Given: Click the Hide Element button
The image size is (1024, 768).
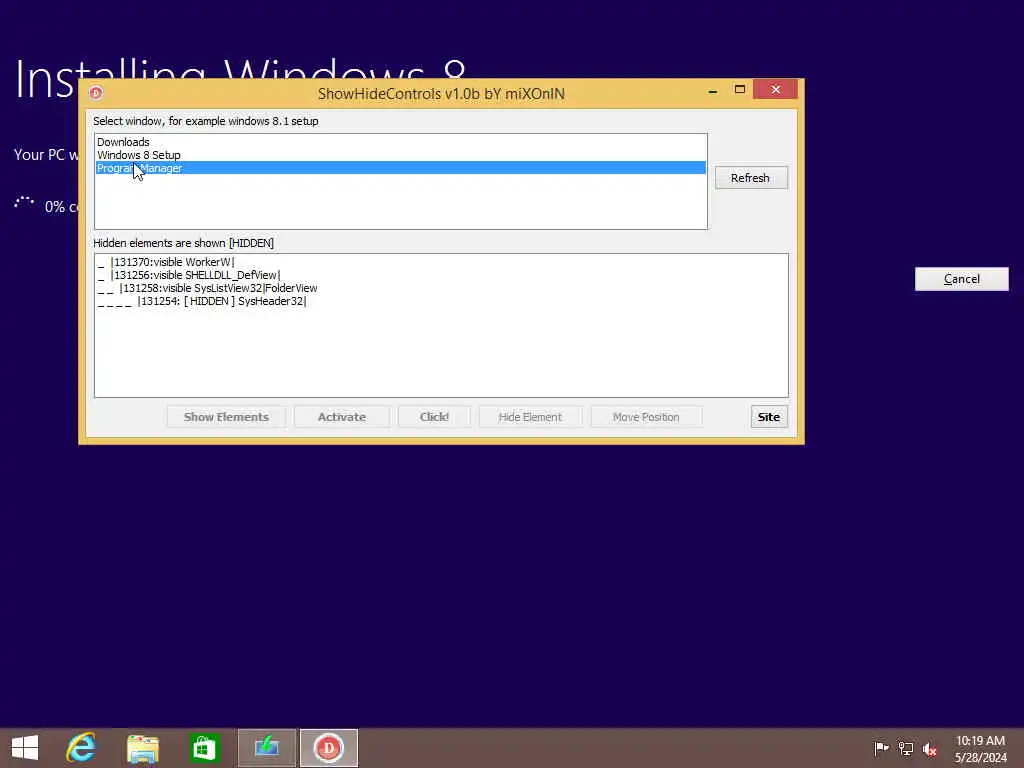Looking at the screenshot, I should point(530,417).
